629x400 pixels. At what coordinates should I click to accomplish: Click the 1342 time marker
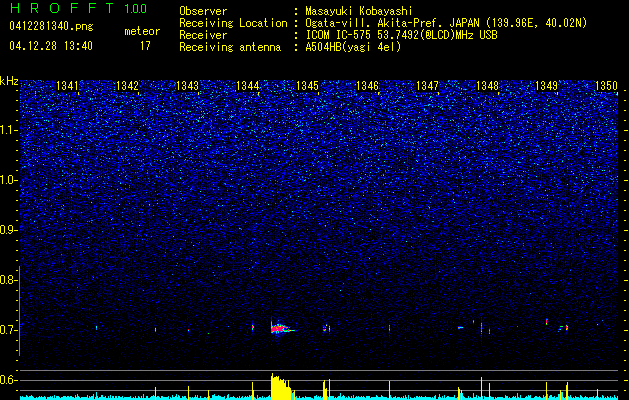coord(127,86)
